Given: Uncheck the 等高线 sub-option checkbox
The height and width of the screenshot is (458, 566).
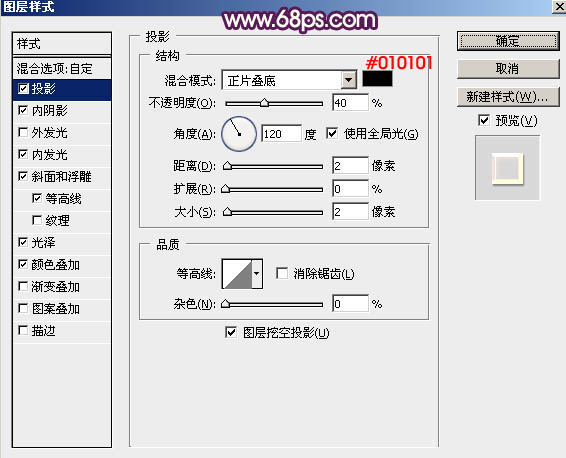Looking at the screenshot, I should click(x=37, y=198).
